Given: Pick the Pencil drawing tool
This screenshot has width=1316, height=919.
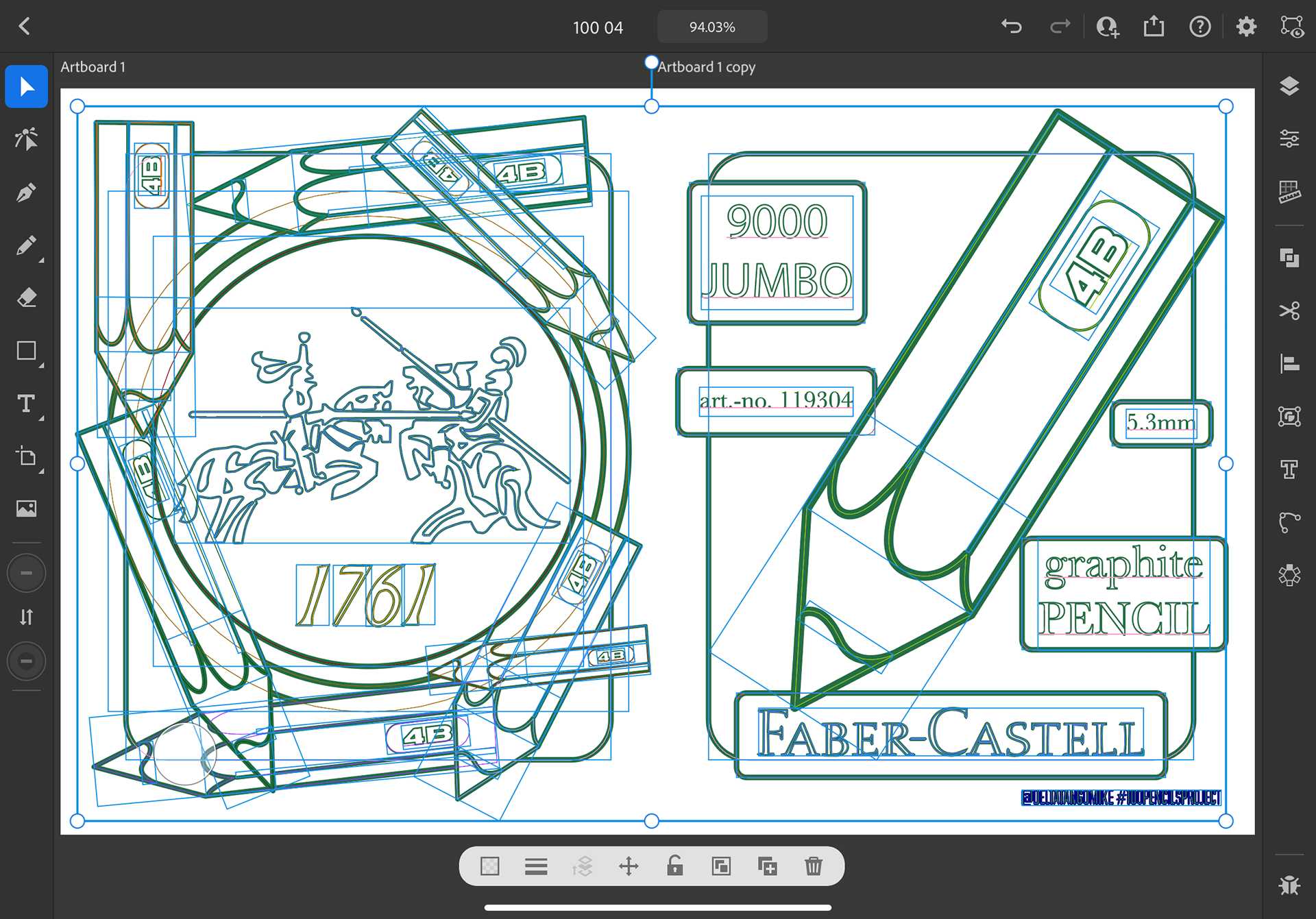Looking at the screenshot, I should [x=26, y=245].
